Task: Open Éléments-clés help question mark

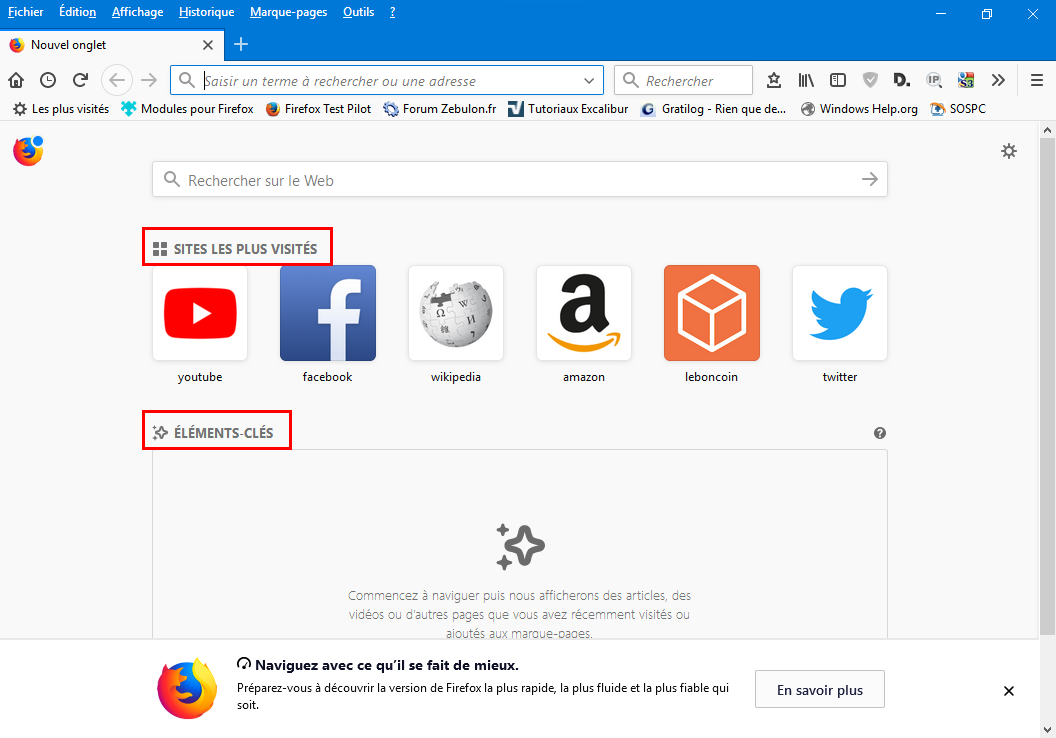Action: tap(880, 433)
